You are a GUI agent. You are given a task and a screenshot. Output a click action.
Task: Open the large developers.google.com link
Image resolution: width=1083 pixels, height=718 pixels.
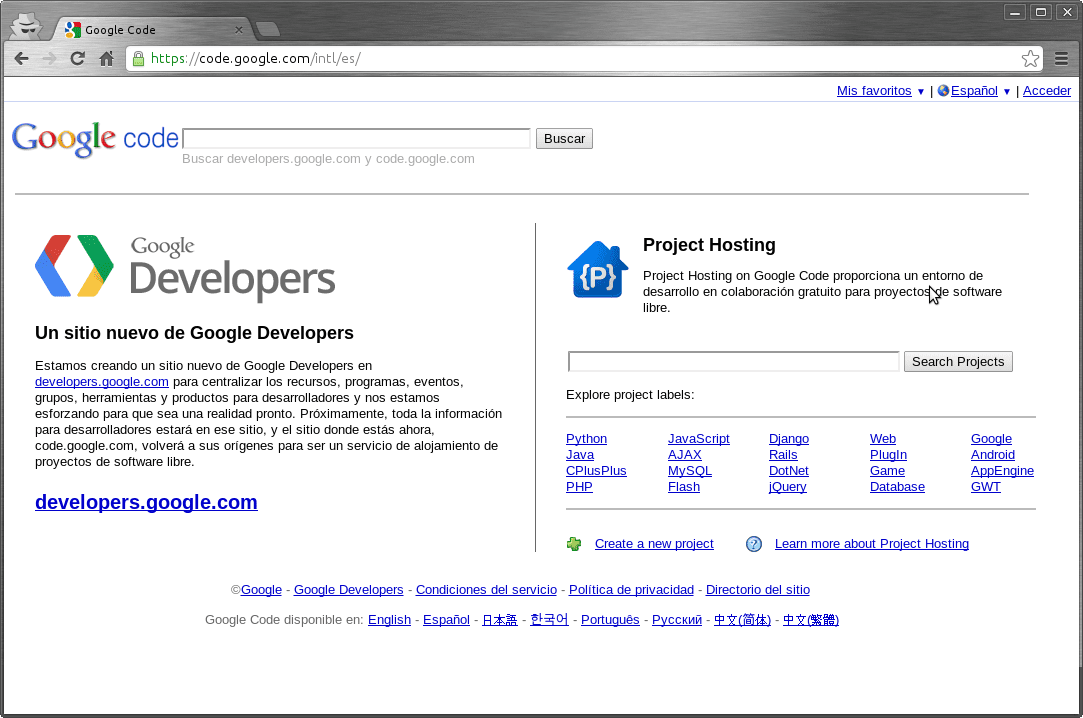(x=146, y=502)
